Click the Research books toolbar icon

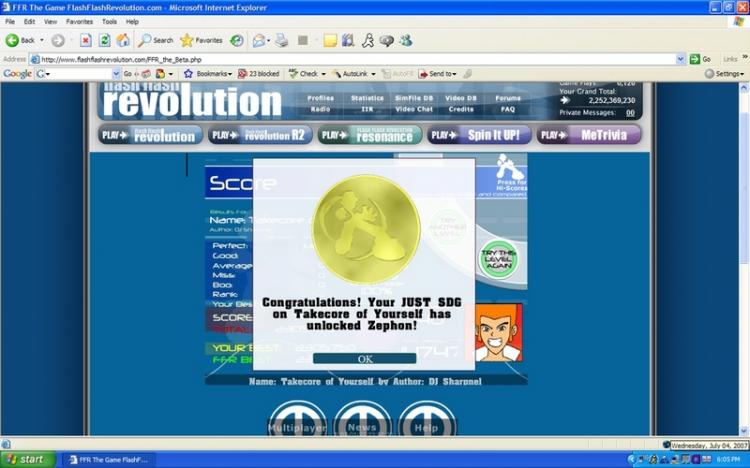pos(348,41)
